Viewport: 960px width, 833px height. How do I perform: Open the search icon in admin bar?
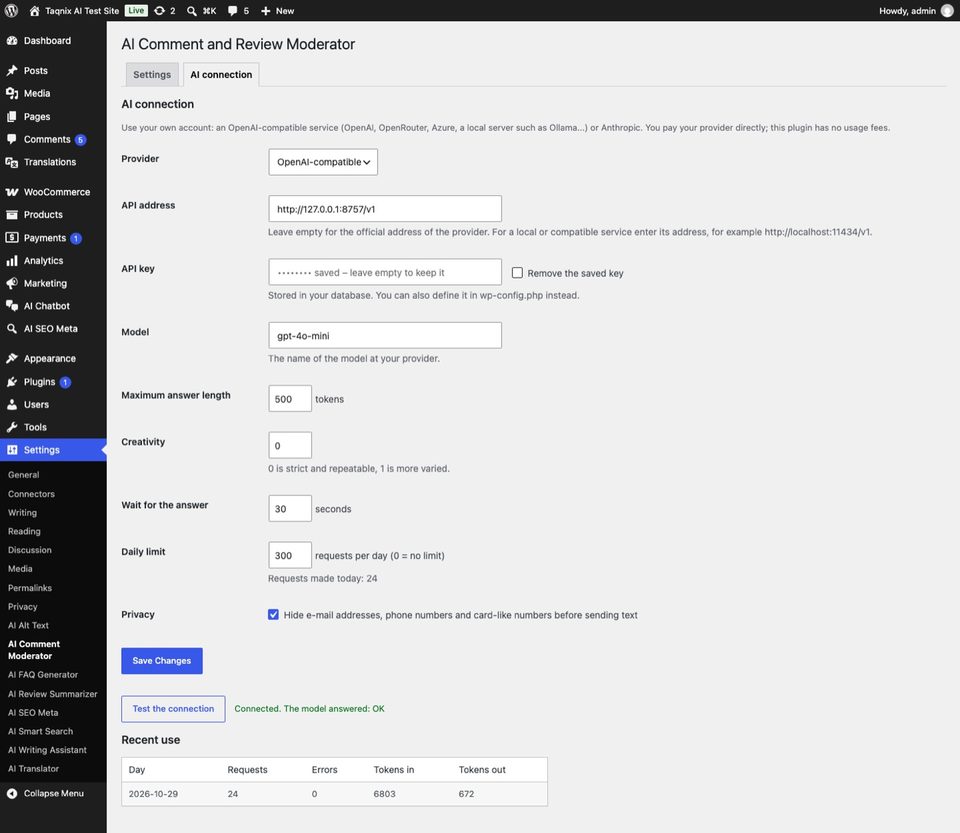[192, 10]
